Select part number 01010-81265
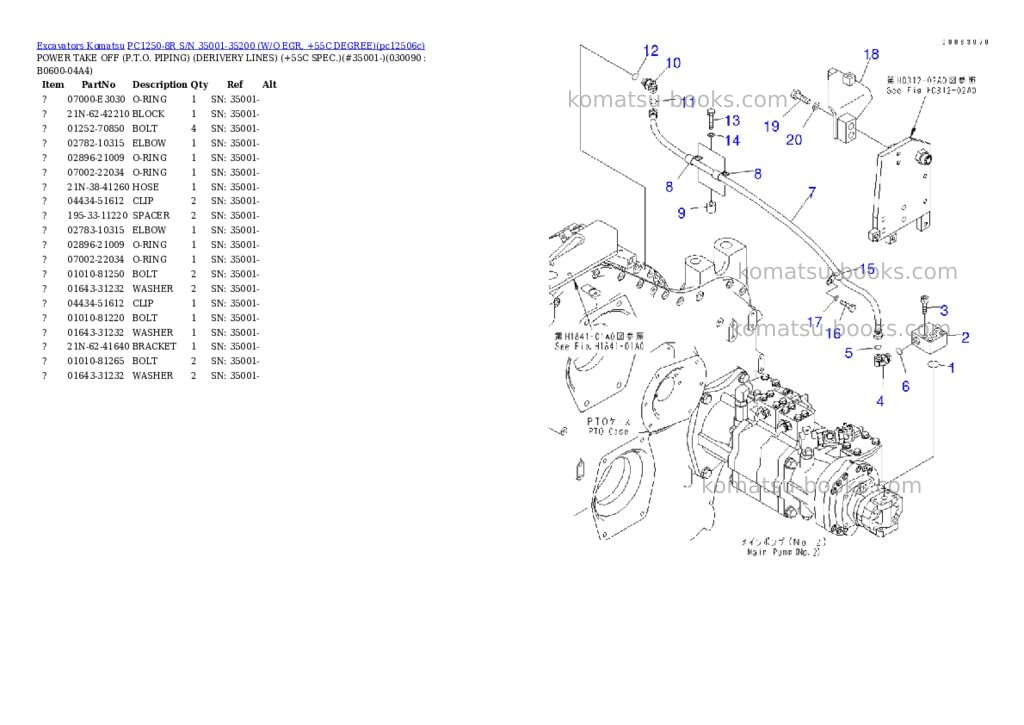The width and height of the screenshot is (1024, 725). click(x=95, y=361)
